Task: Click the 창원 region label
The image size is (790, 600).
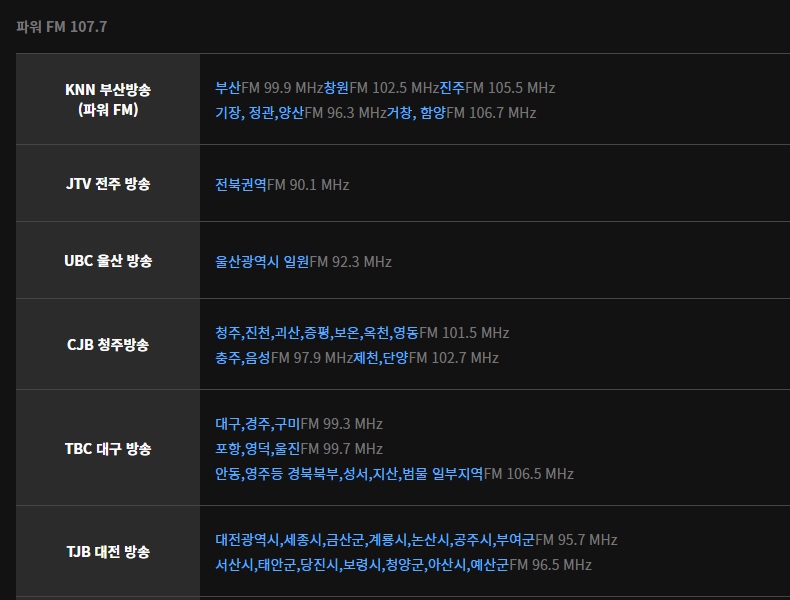Action: (336, 88)
